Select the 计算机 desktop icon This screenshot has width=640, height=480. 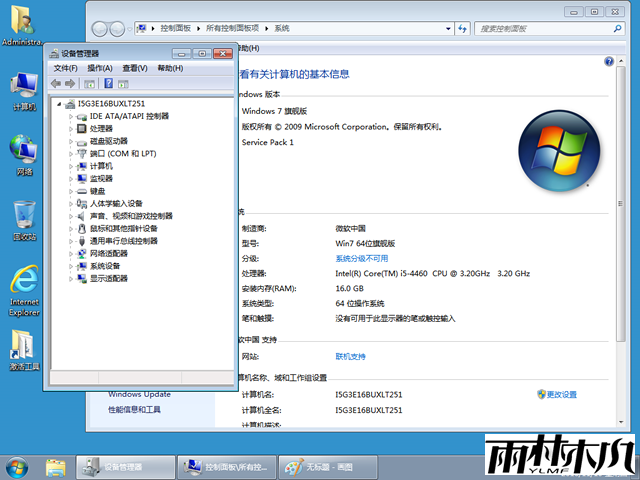[24, 91]
